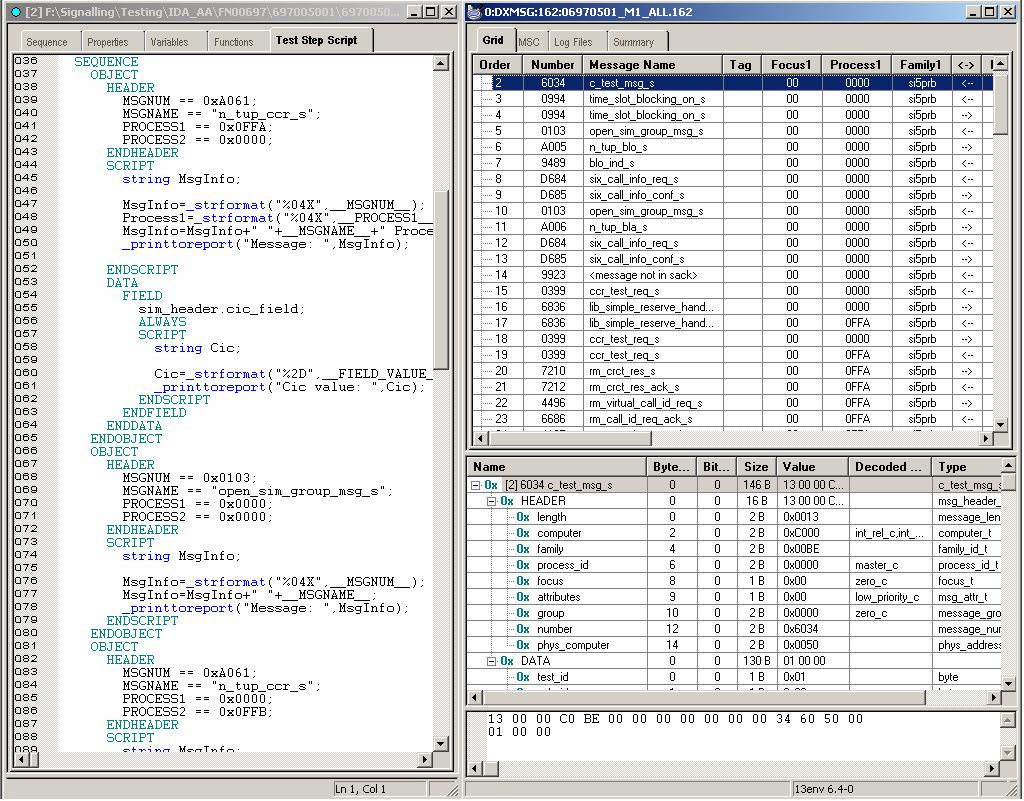The height and width of the screenshot is (801, 1024).
Task: Collapse the HEADER tree node
Action: click(x=491, y=501)
